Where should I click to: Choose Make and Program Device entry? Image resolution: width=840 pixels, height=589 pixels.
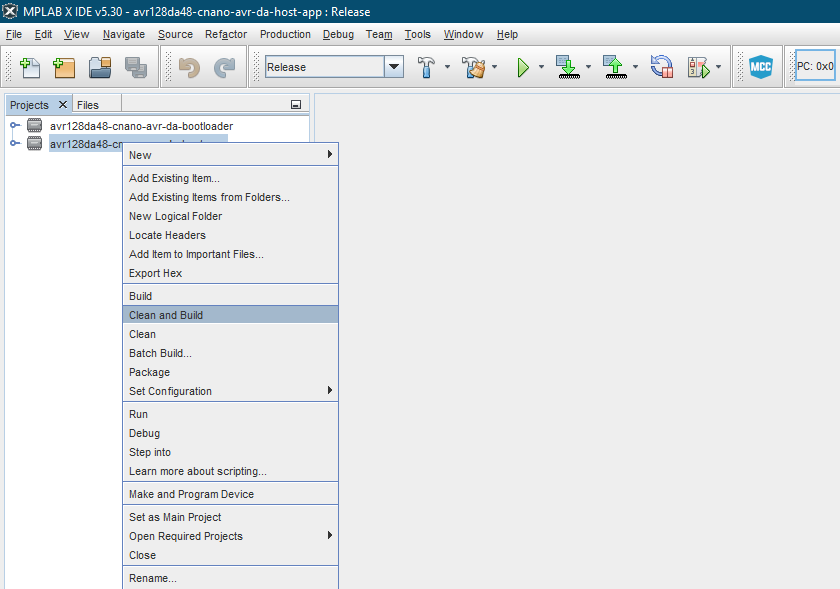(x=231, y=494)
